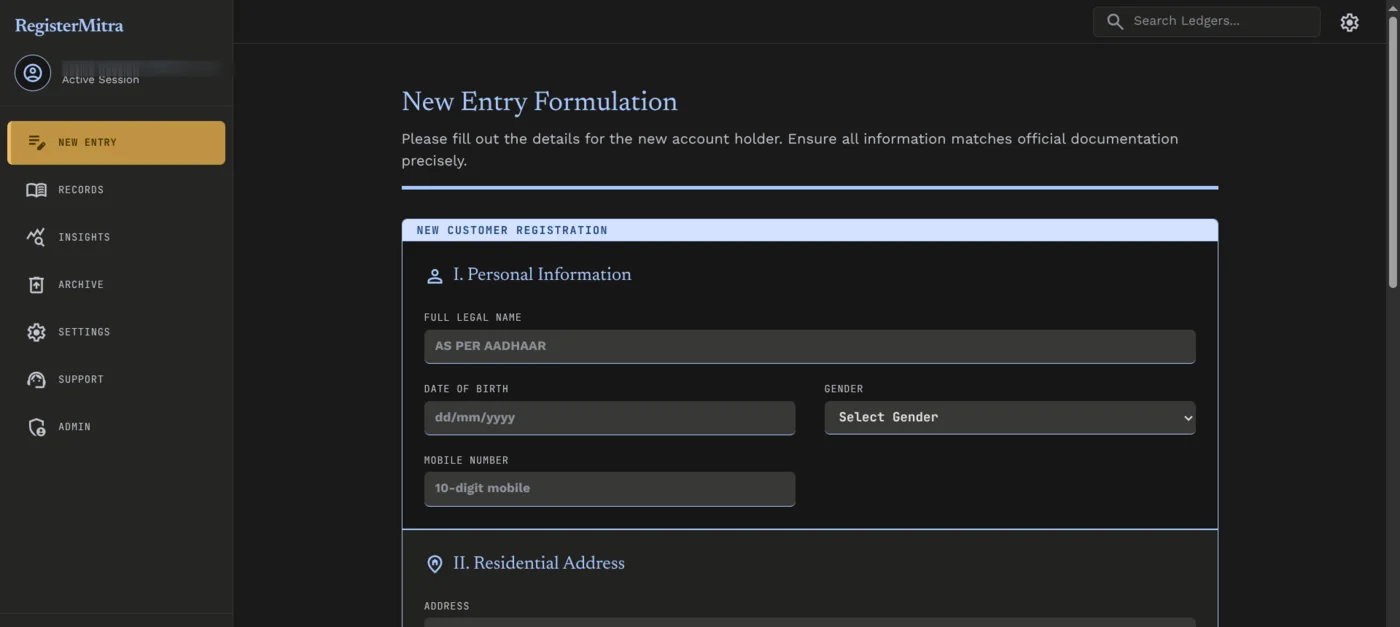The image size is (1400, 627).
Task: Open Insights in the sidebar
Action: click(116, 237)
